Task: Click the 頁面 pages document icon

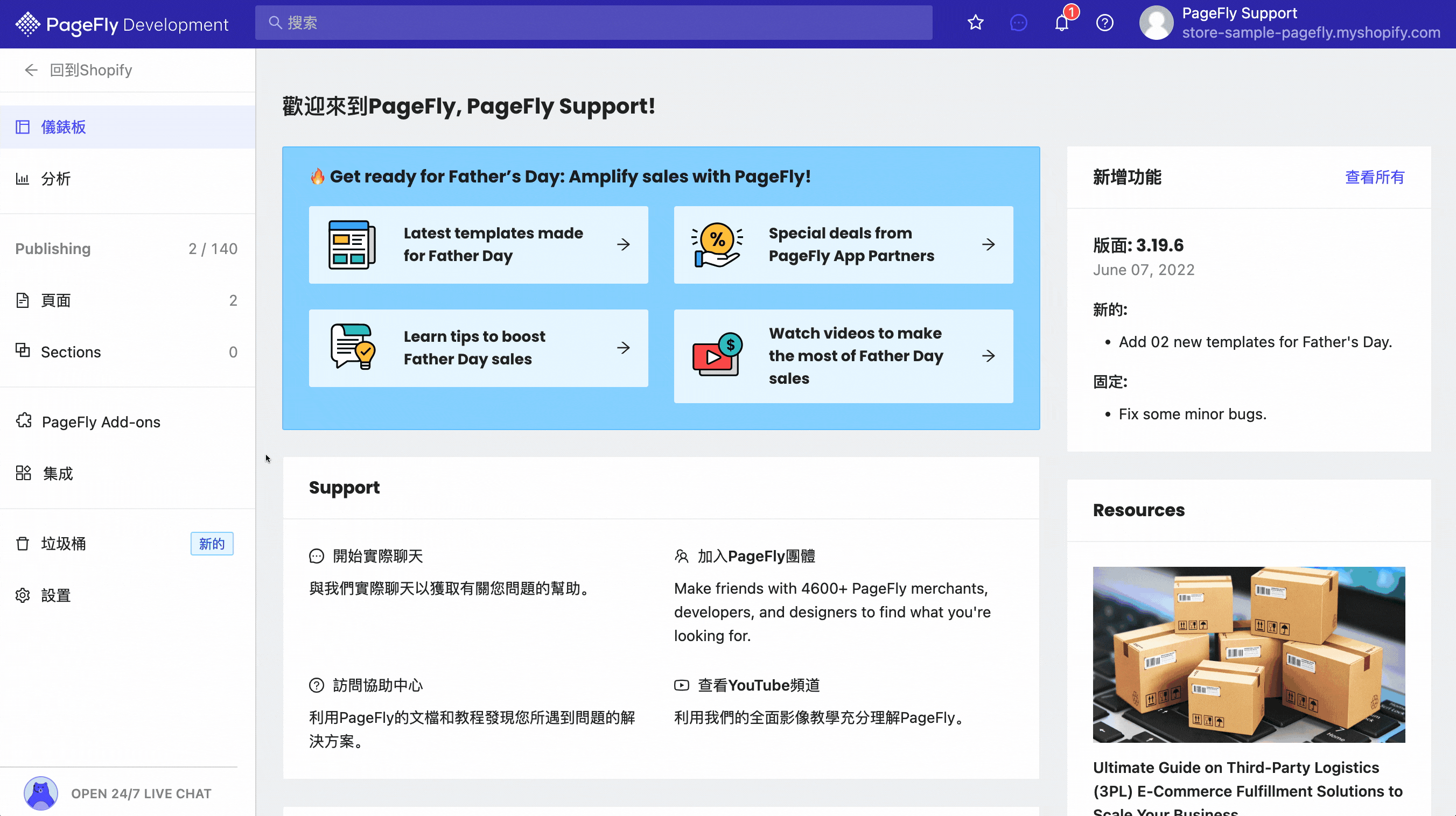Action: pyautogui.click(x=23, y=301)
